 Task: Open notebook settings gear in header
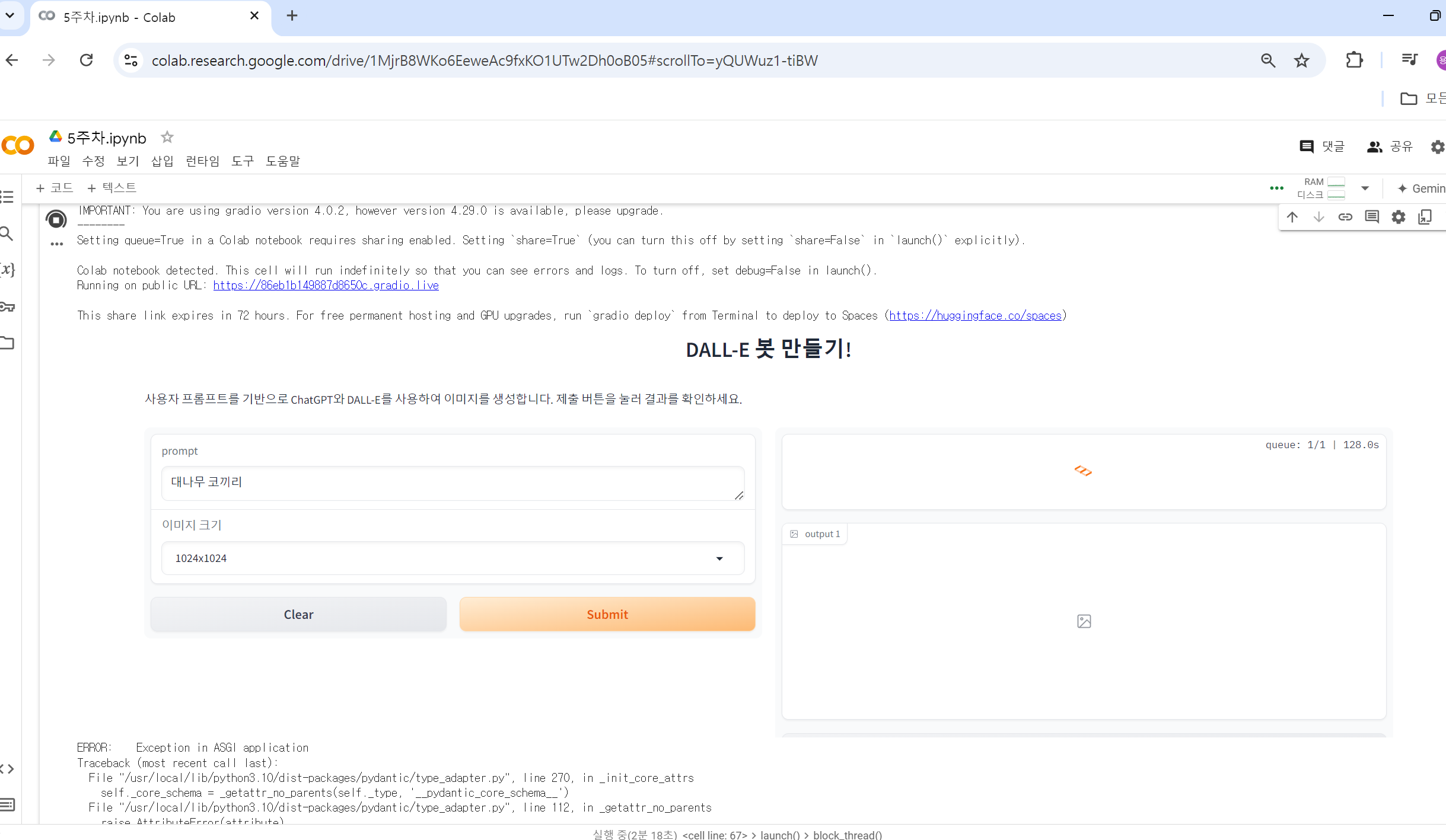pos(1438,146)
